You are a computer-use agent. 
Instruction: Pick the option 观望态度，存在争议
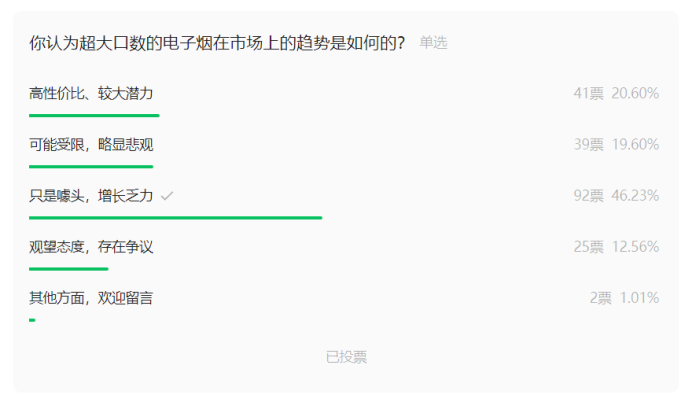coord(91,247)
